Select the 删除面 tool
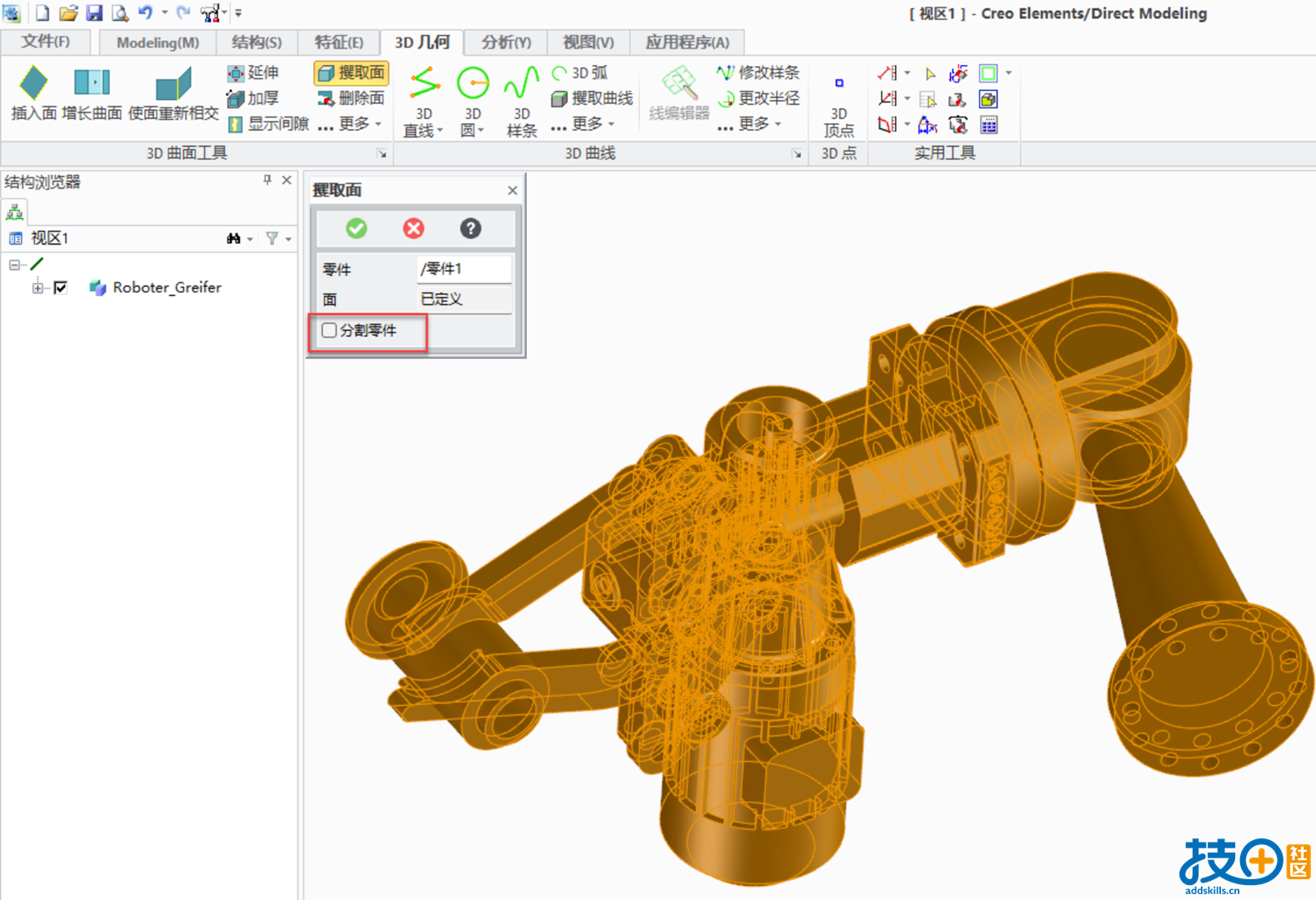1316x900 pixels. coord(352,98)
